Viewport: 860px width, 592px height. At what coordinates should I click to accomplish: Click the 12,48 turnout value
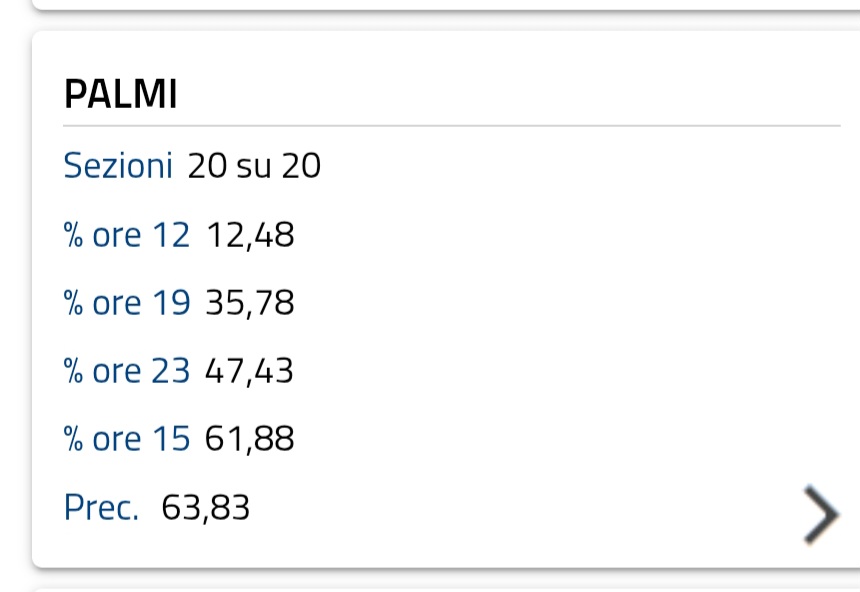click(250, 236)
